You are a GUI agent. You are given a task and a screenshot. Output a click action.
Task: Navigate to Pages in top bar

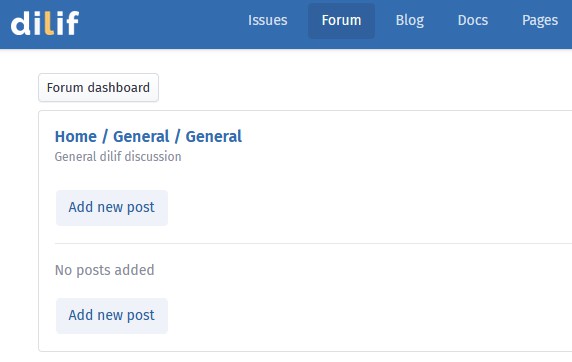(540, 20)
